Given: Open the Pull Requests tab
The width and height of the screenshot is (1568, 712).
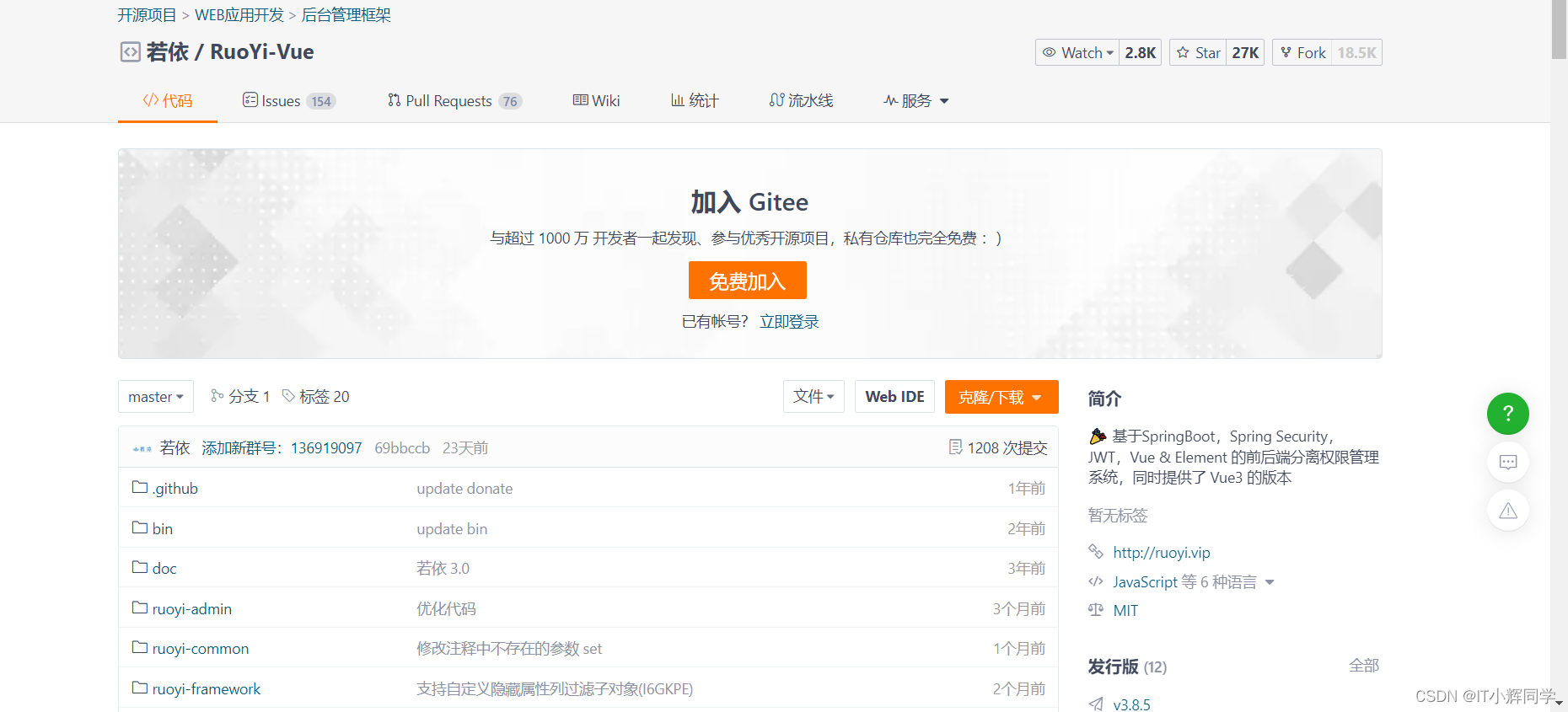Looking at the screenshot, I should 454,101.
